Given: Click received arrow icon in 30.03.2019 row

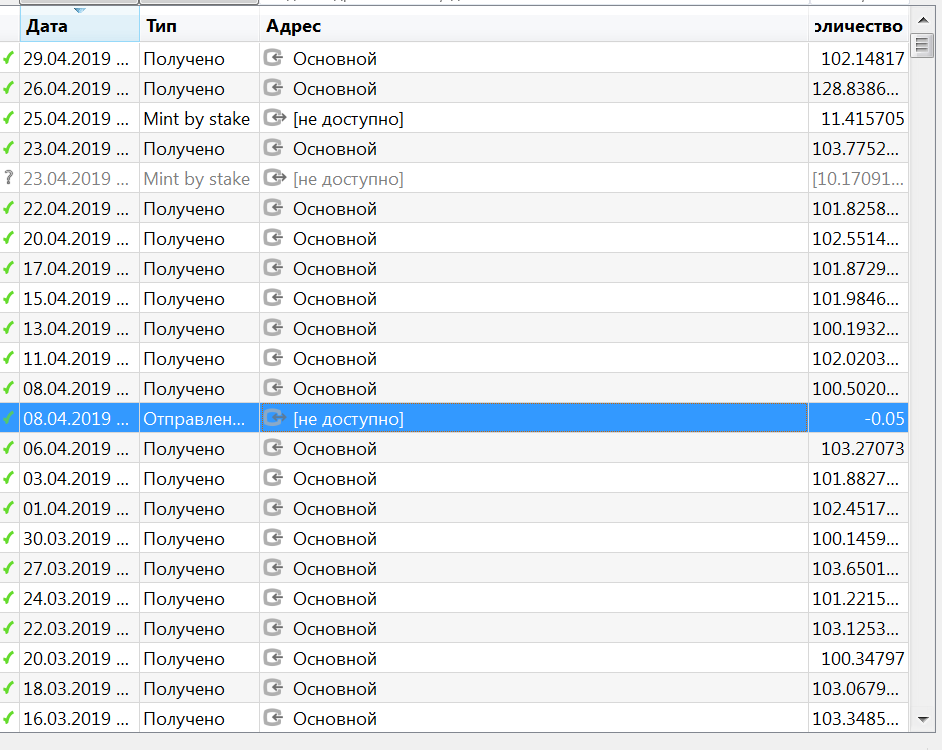Looking at the screenshot, I should coord(273,538).
